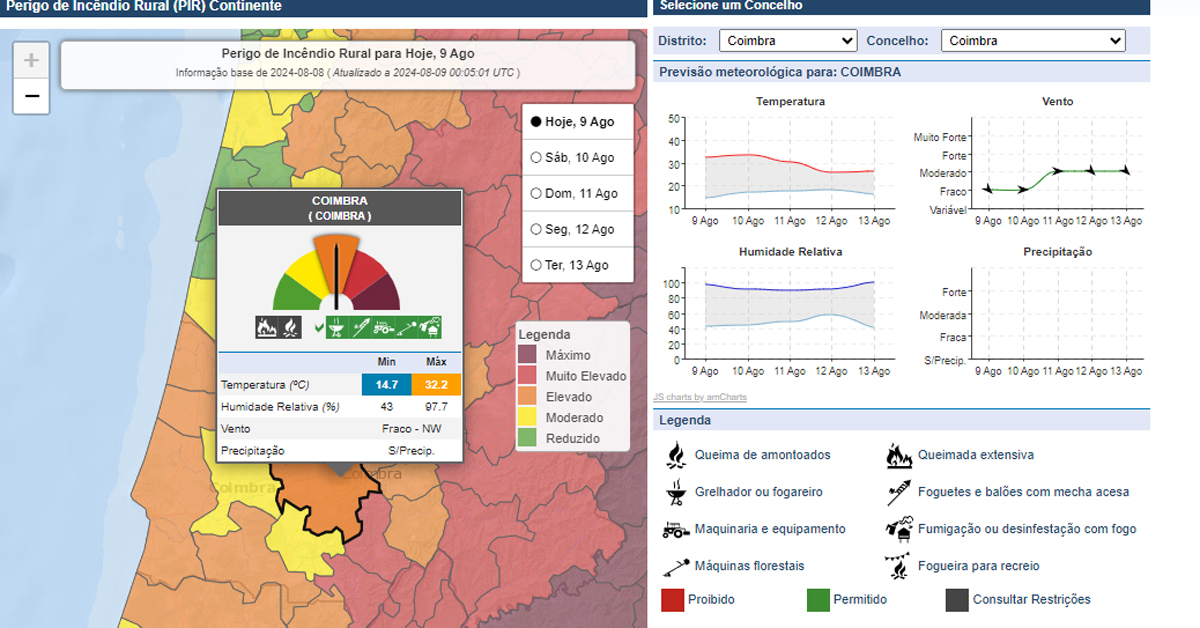Expand the Concelho dropdown
Image resolution: width=1200 pixels, height=628 pixels.
1034,41
